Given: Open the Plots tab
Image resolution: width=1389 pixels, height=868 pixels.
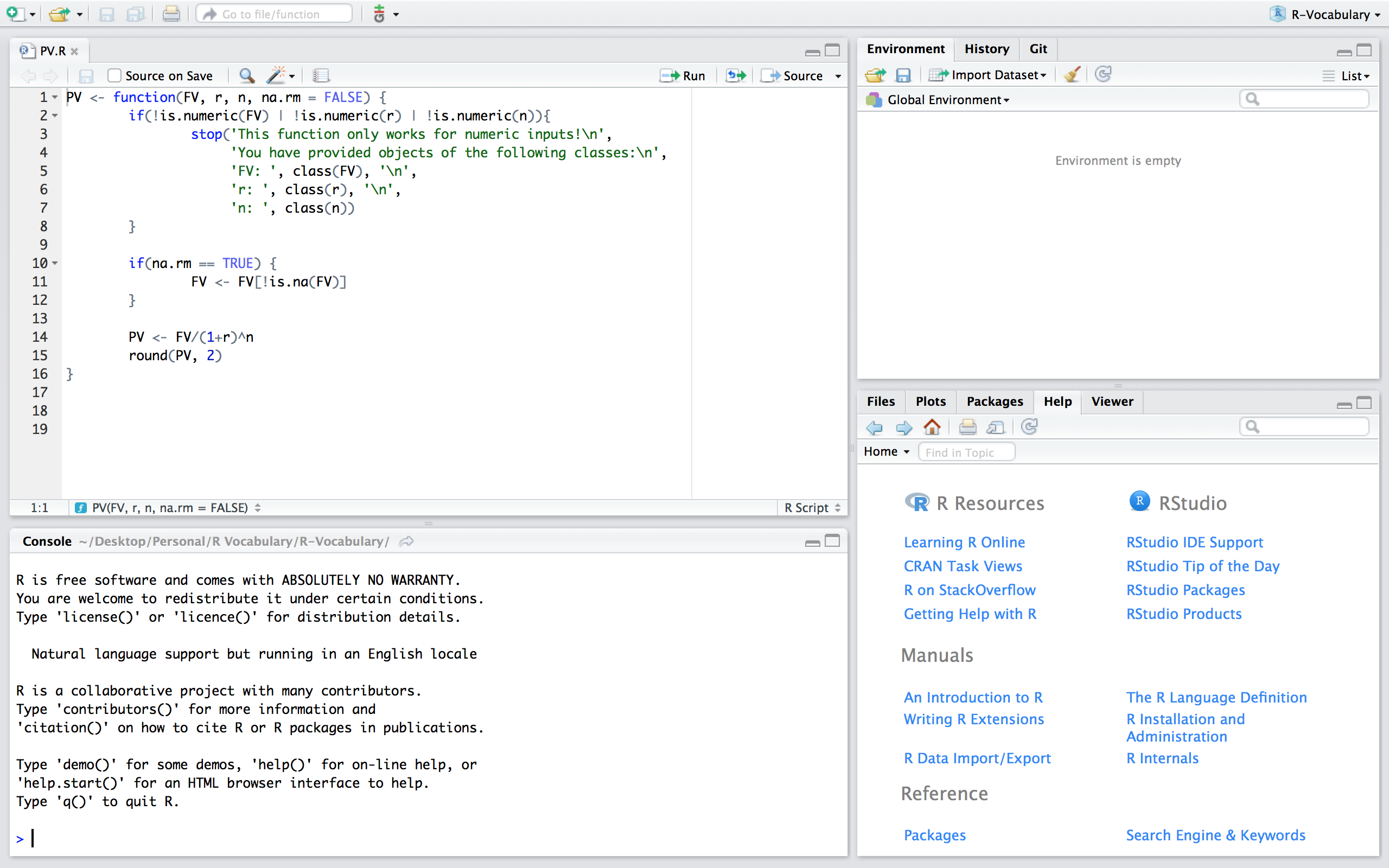Looking at the screenshot, I should pos(931,401).
